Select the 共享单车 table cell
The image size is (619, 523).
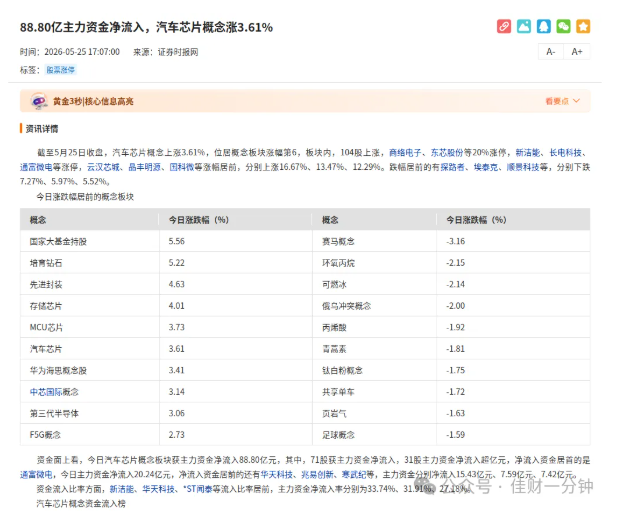(374, 392)
